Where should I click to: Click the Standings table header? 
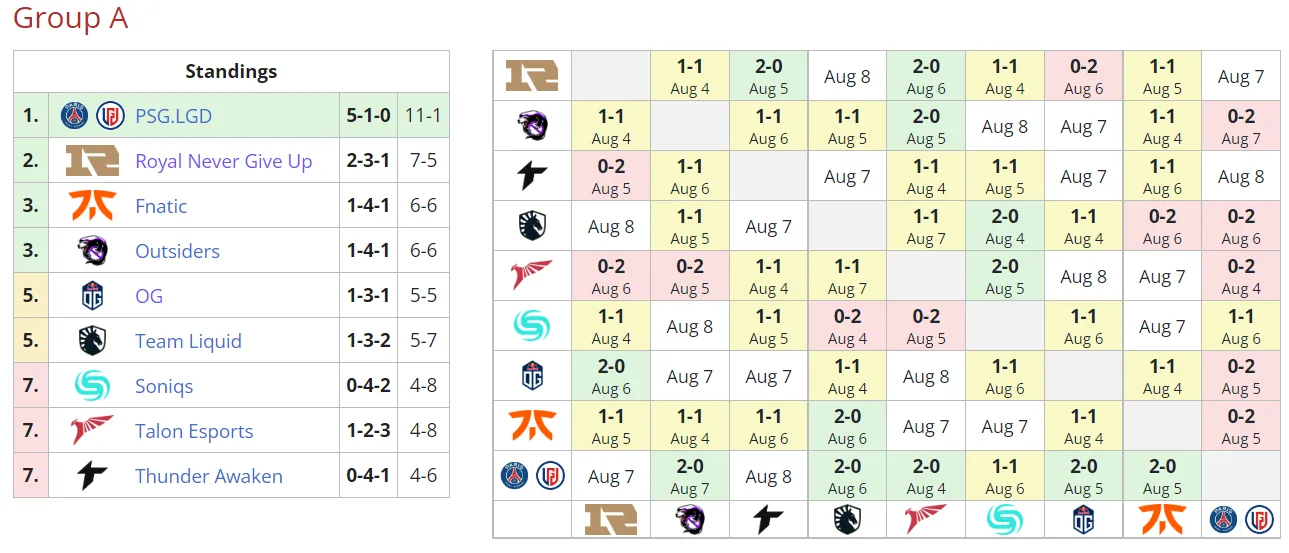231,72
